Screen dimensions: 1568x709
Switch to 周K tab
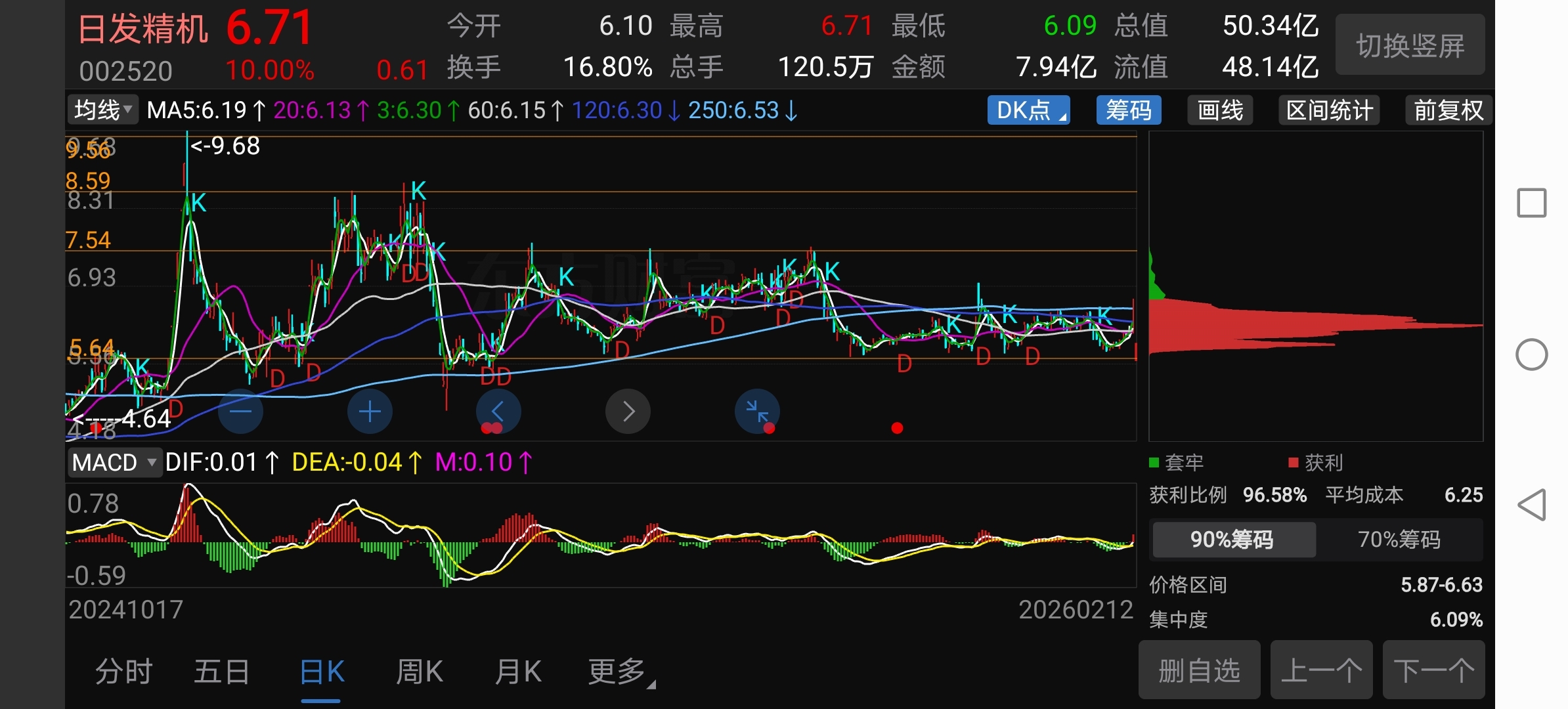pos(419,672)
